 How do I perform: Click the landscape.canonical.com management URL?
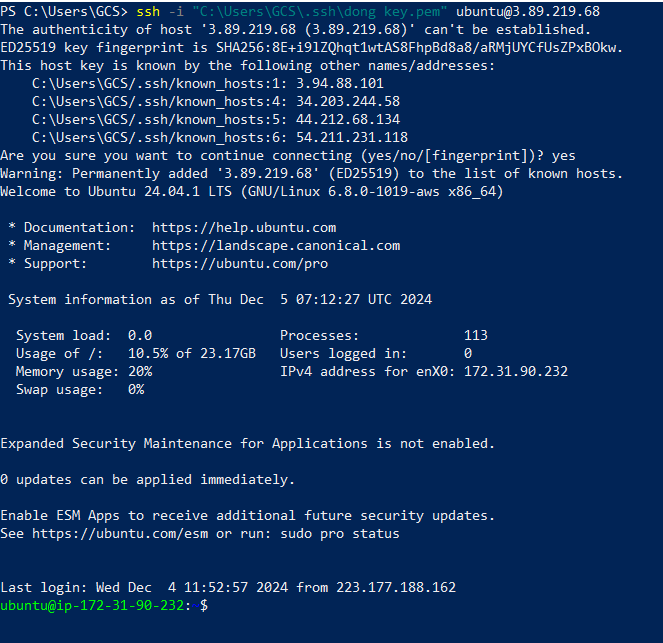click(276, 246)
